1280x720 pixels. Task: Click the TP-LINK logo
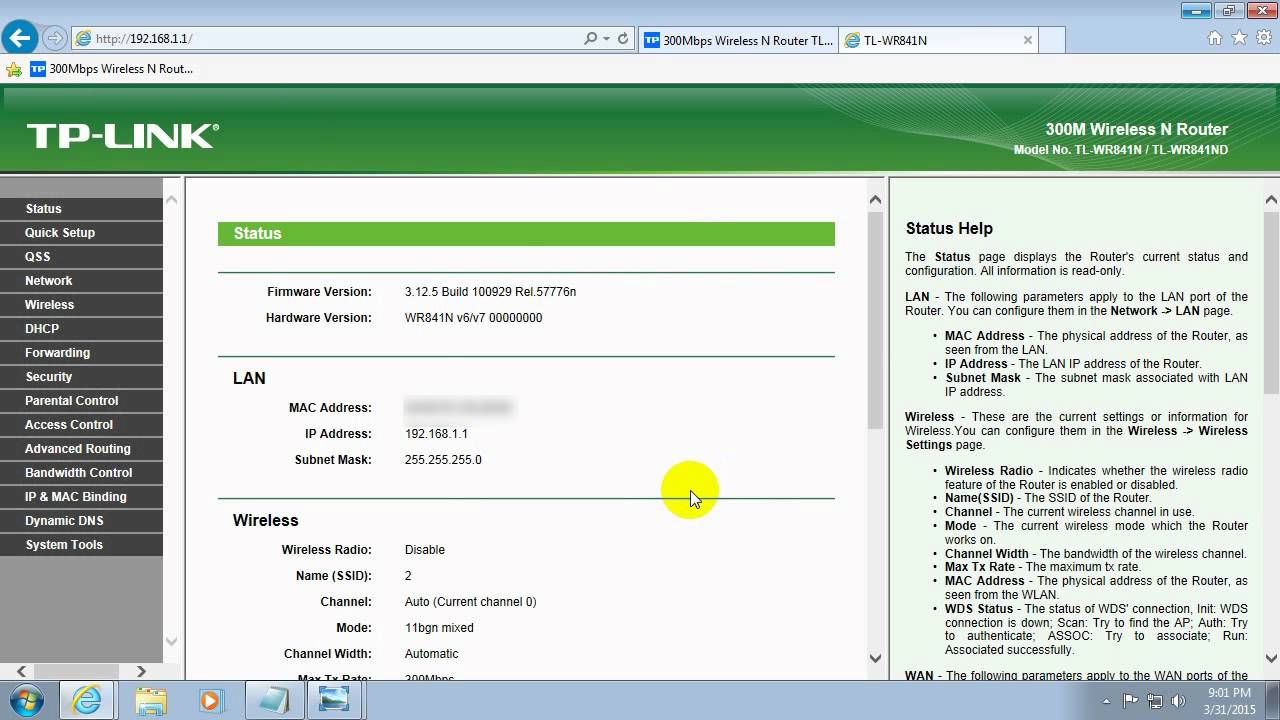click(x=122, y=136)
